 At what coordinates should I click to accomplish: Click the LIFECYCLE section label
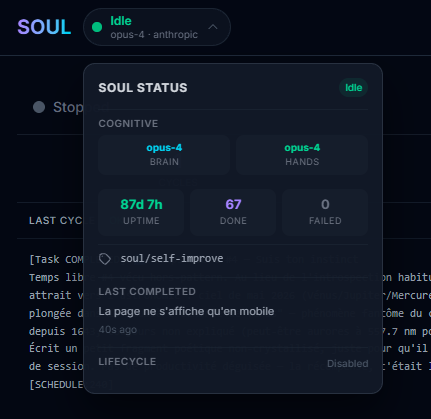click(x=127, y=362)
